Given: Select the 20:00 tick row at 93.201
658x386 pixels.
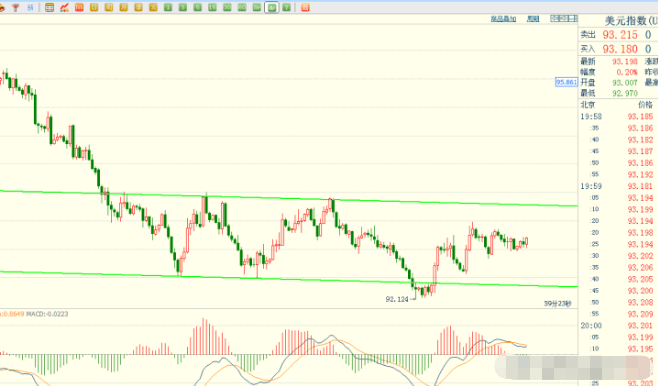Looking at the screenshot, I should [618, 326].
